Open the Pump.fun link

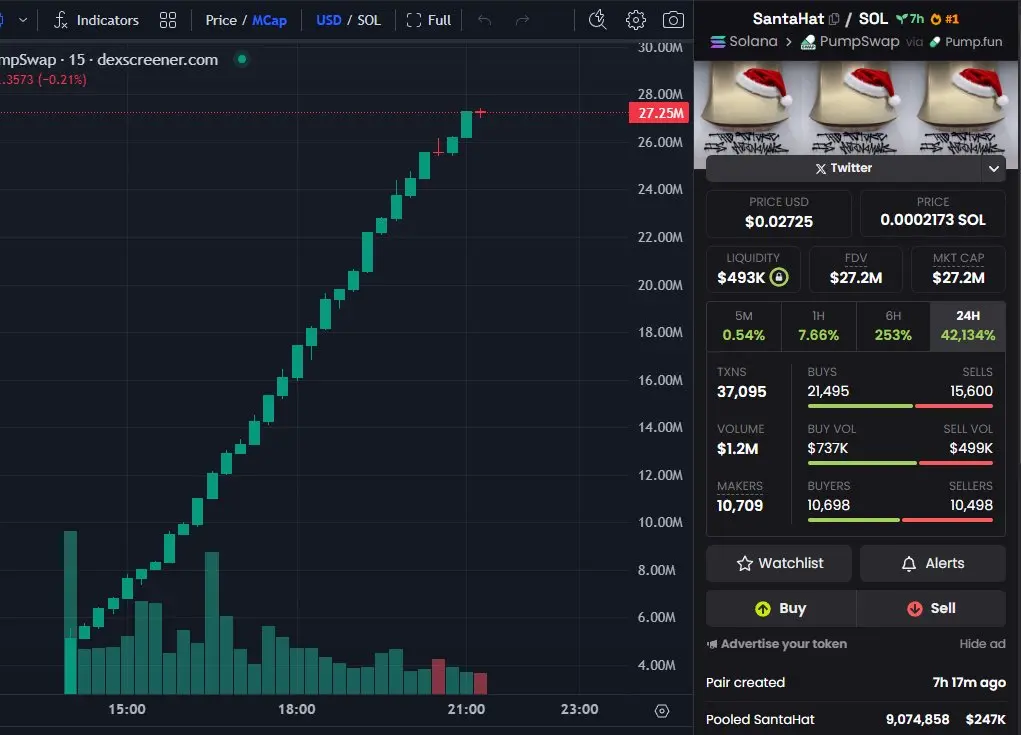coord(966,42)
